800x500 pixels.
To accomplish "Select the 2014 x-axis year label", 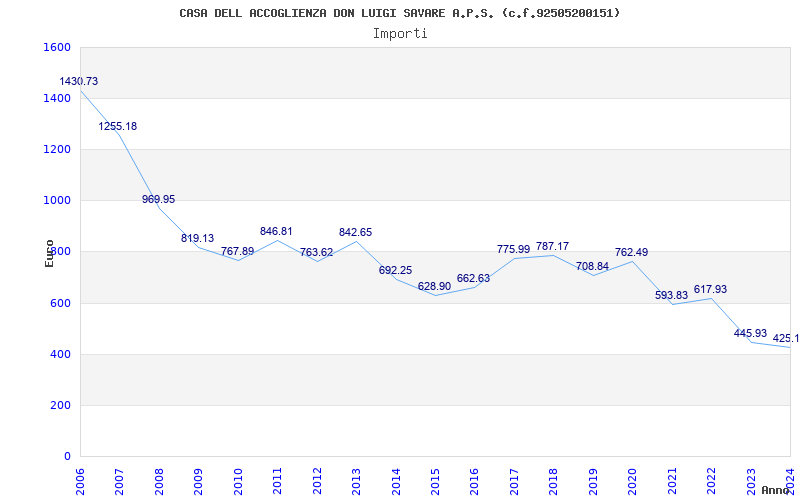I will pos(395,482).
